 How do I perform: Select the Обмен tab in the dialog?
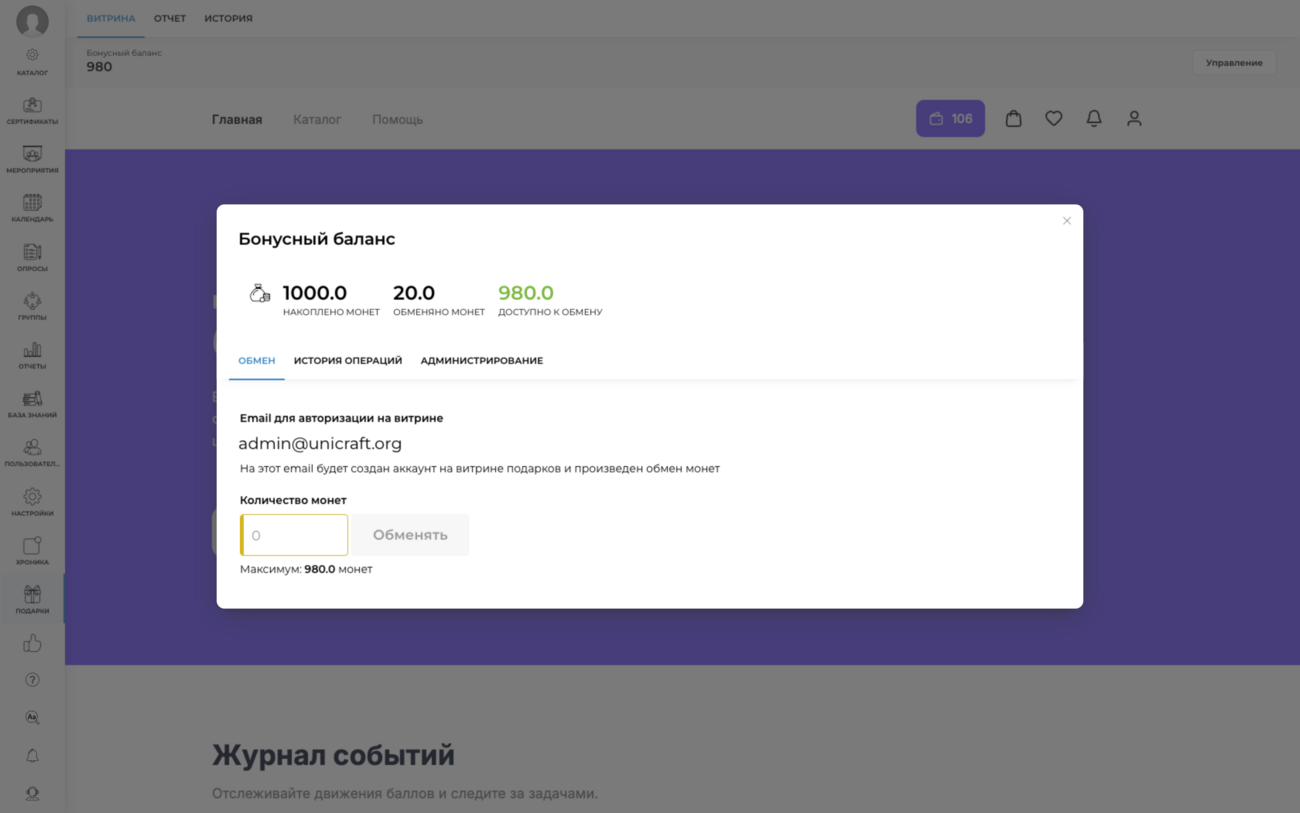click(x=257, y=361)
